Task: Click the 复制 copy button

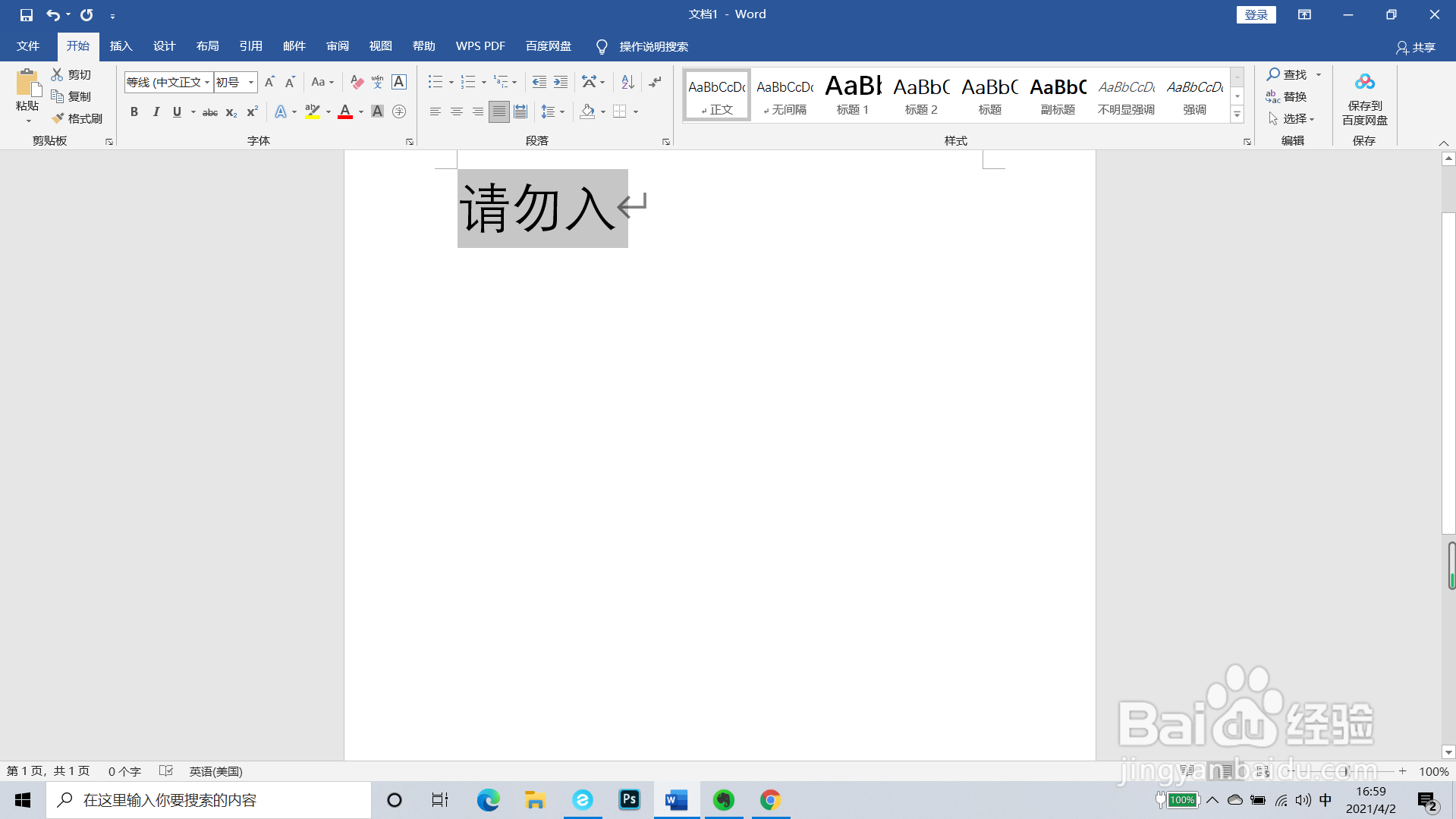Action: tap(71, 96)
